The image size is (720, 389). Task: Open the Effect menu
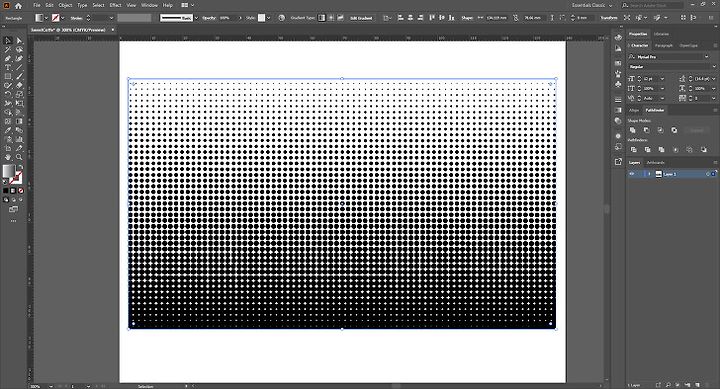pos(115,6)
